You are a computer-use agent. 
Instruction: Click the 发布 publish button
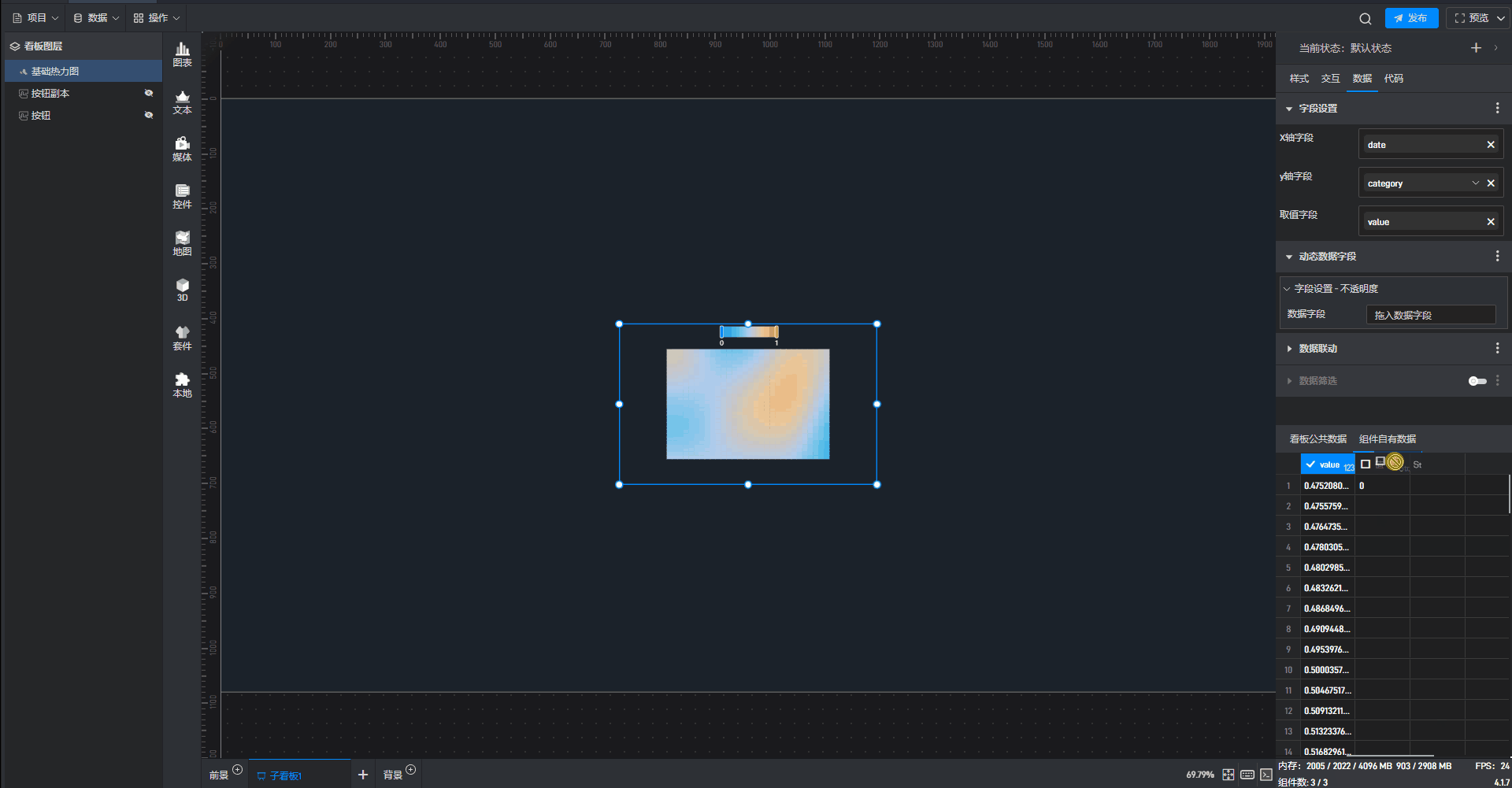(1411, 18)
